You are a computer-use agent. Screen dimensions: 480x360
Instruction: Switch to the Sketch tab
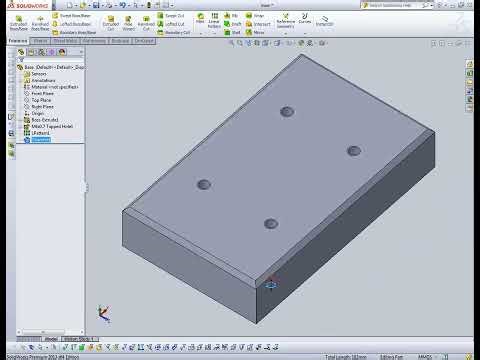point(40,41)
